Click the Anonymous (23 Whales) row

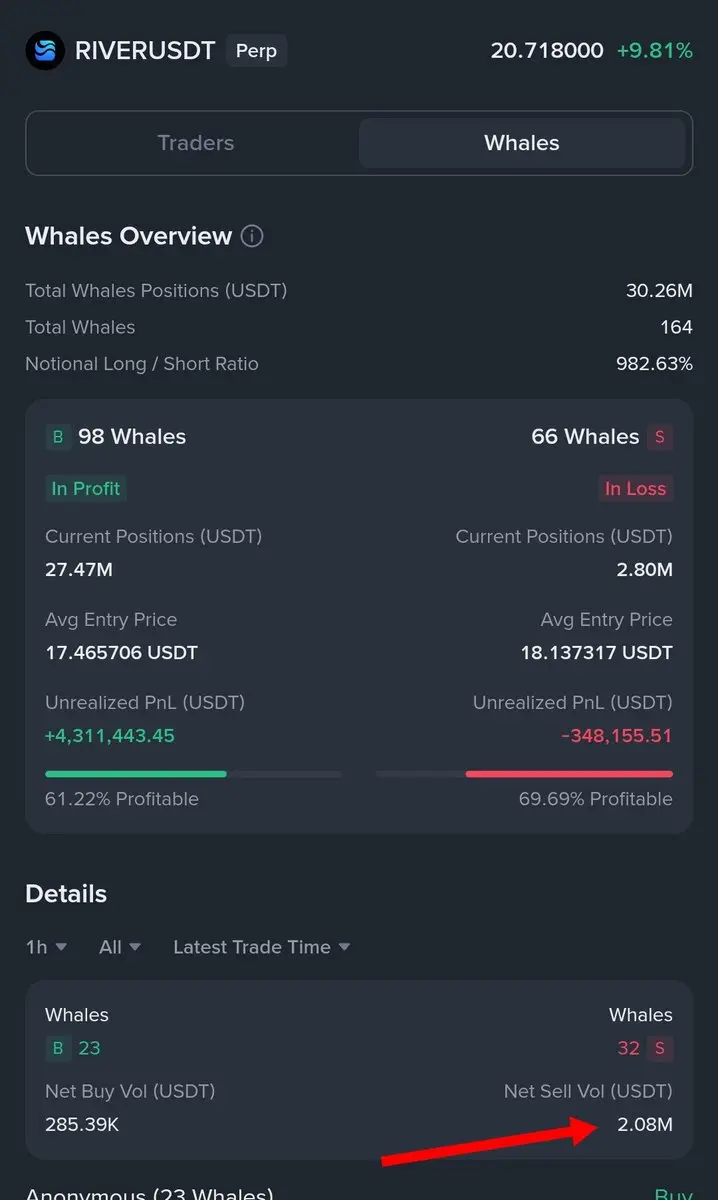[149, 1193]
